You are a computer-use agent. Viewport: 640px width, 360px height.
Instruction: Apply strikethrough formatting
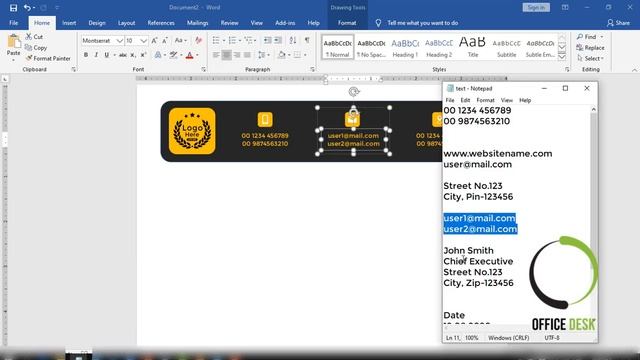coord(122,55)
